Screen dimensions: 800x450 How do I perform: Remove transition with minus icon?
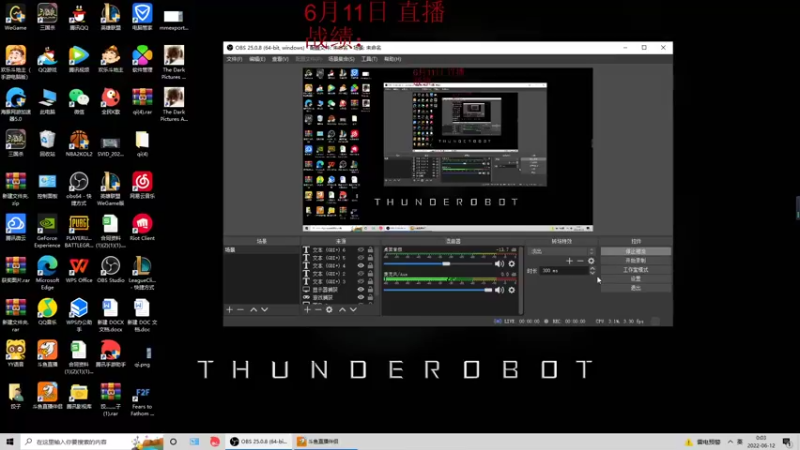(x=580, y=261)
